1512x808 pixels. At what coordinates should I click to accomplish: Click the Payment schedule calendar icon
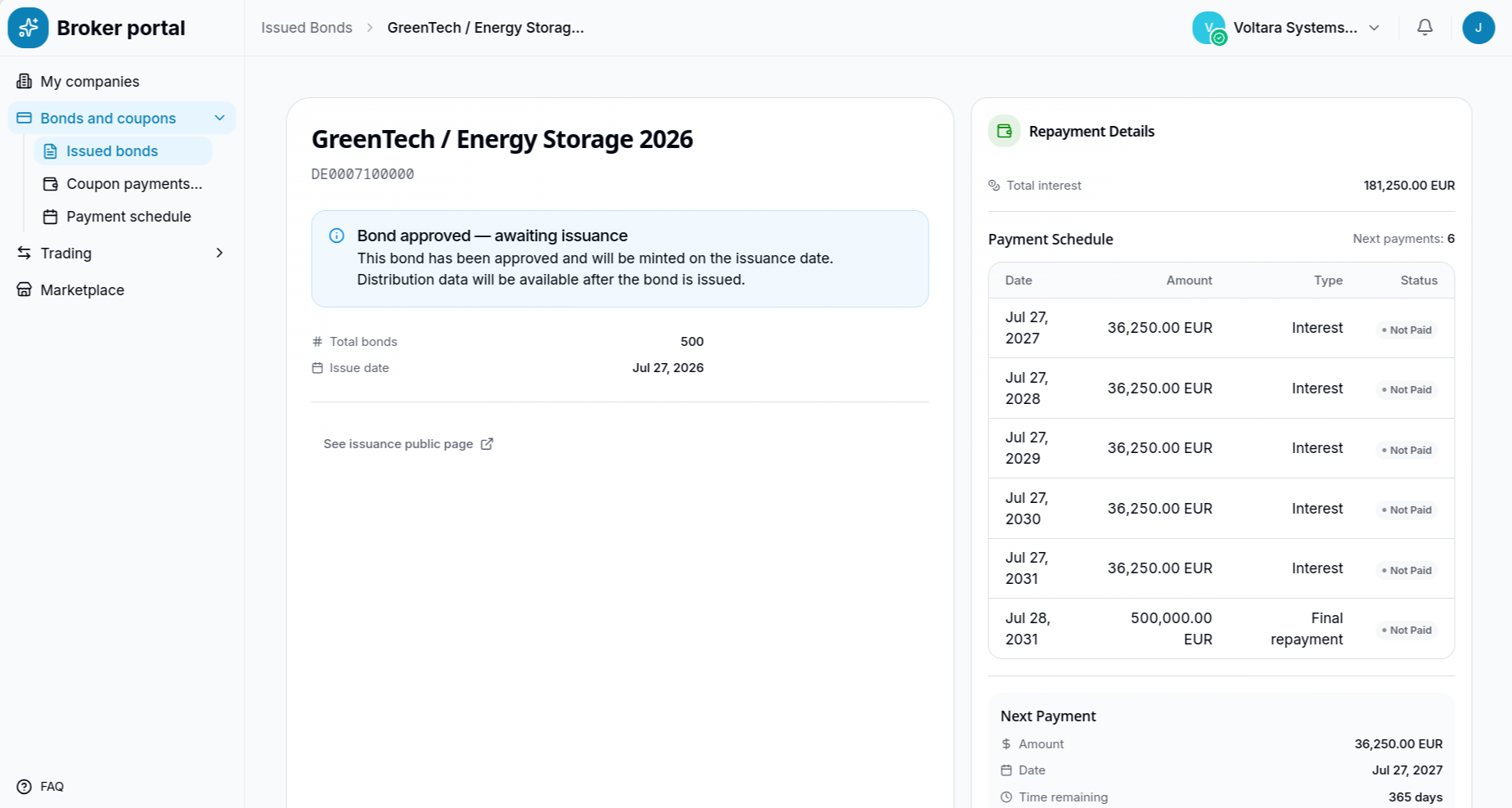[51, 217]
